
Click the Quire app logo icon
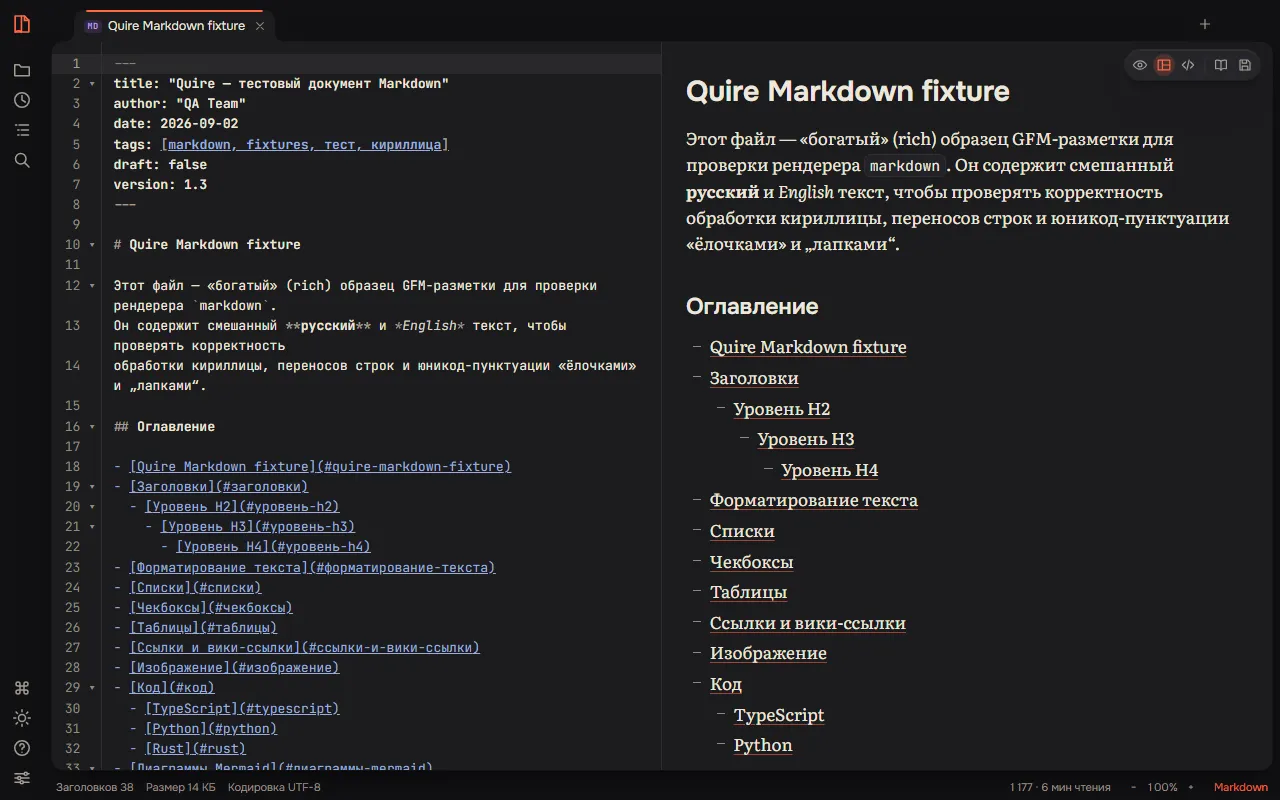tap(22, 24)
